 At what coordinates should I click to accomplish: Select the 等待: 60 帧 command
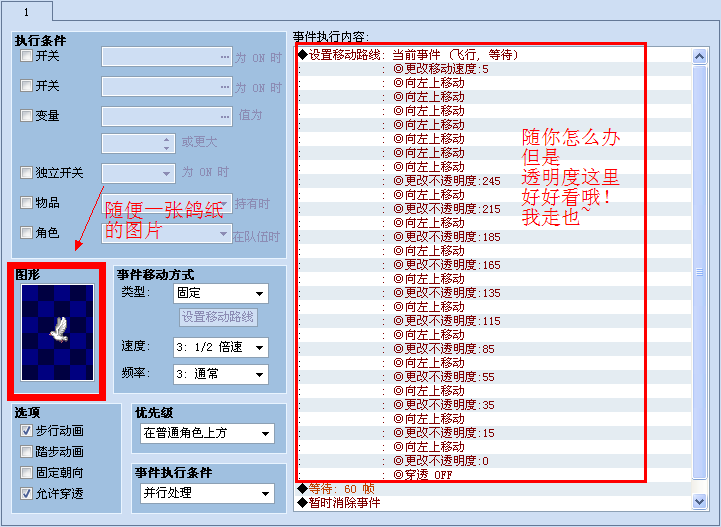point(494,489)
